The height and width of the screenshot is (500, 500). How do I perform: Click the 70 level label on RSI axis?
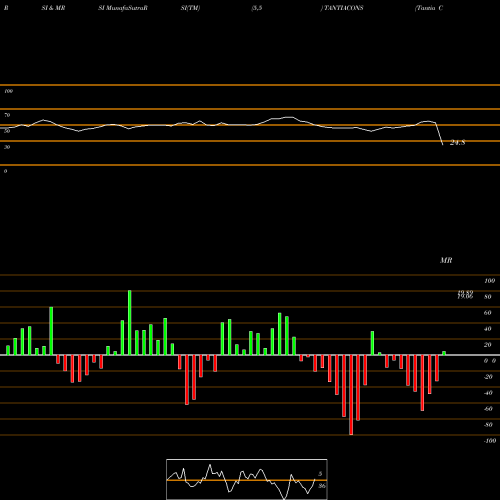7,115
